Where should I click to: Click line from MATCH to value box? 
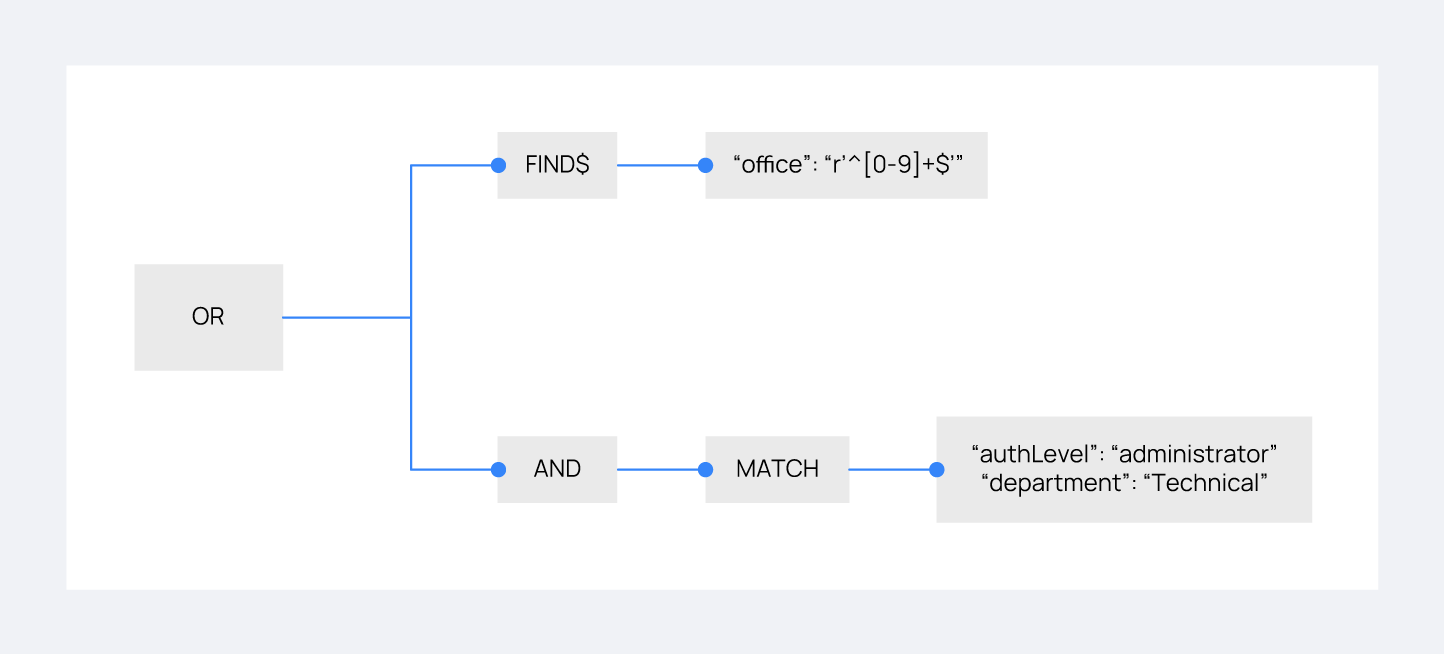tap(890, 469)
